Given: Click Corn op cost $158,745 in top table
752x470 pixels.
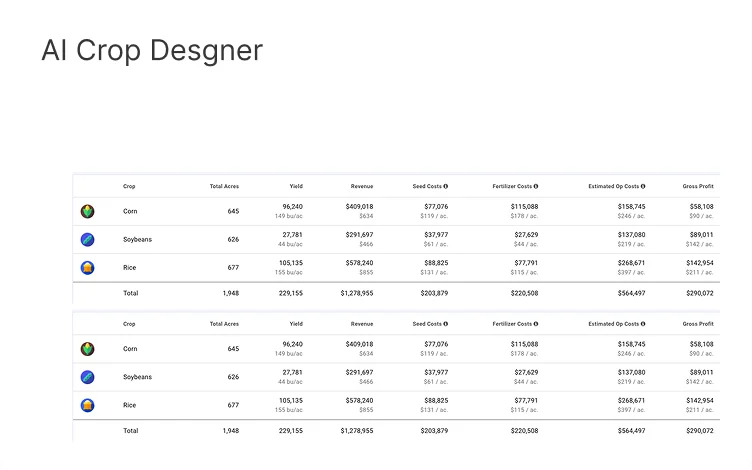Looking at the screenshot, I should (631, 207).
